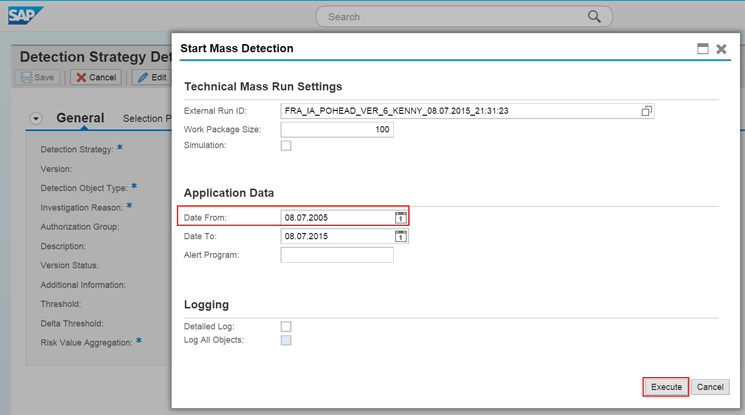
Task: Open calendar picker for Date To
Action: 401,236
